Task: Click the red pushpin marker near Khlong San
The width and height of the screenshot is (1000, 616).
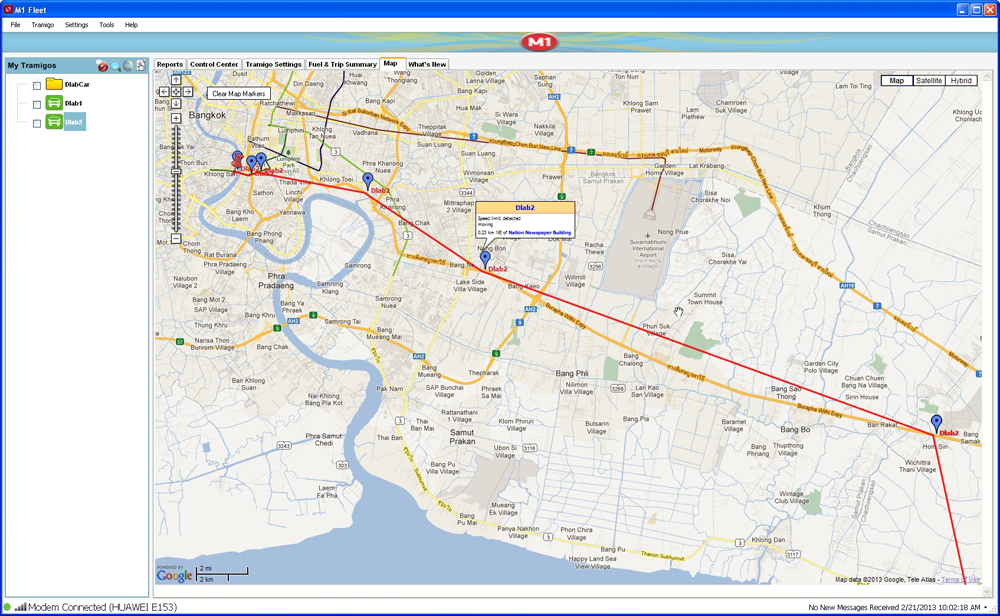Action: (x=237, y=161)
